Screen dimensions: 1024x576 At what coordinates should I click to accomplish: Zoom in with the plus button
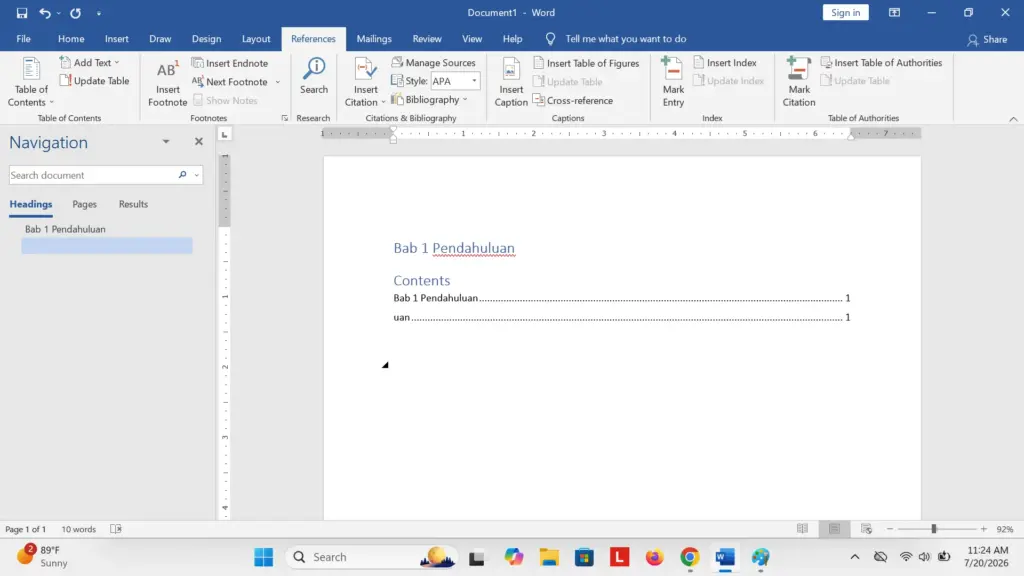(984, 529)
